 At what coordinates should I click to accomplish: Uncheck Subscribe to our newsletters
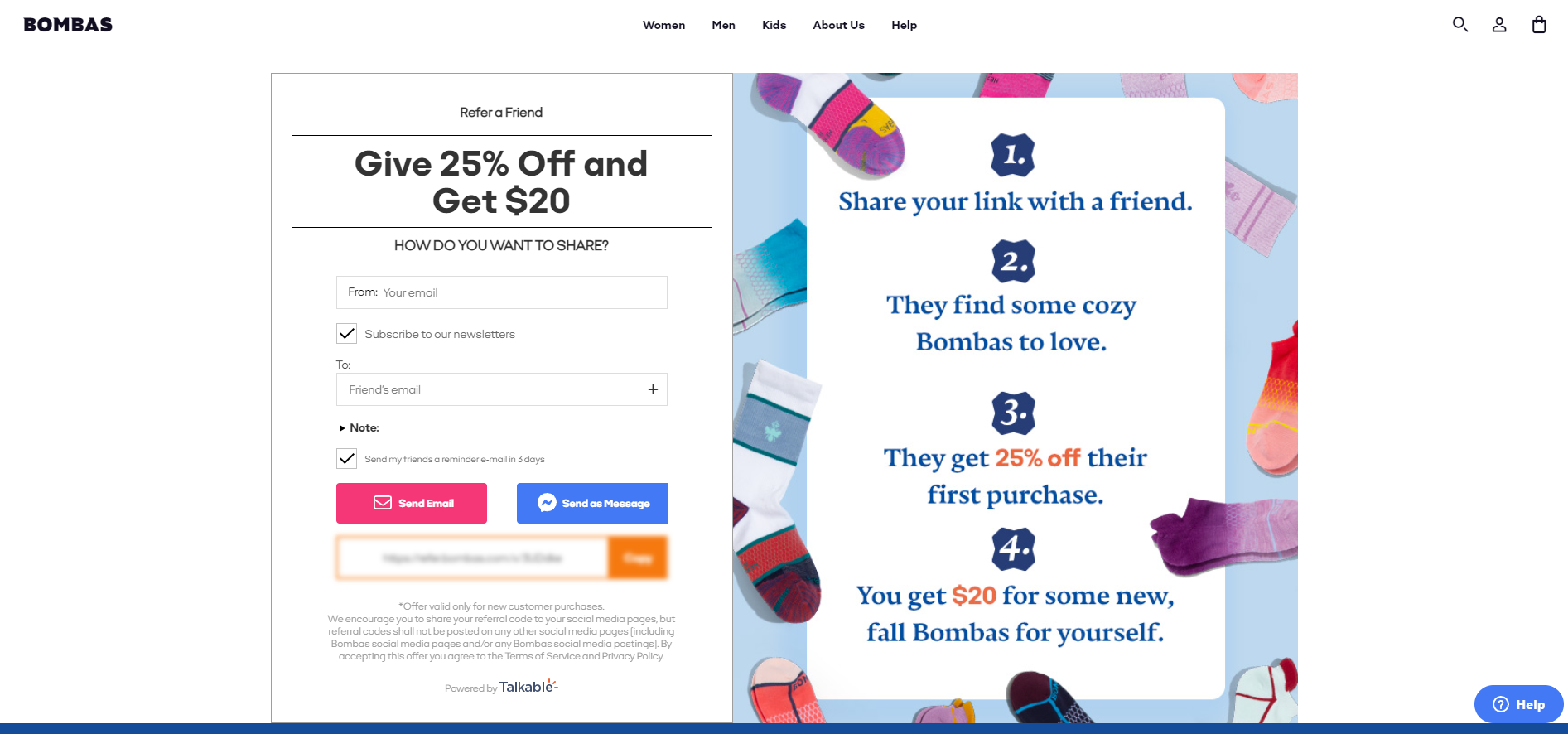346,333
